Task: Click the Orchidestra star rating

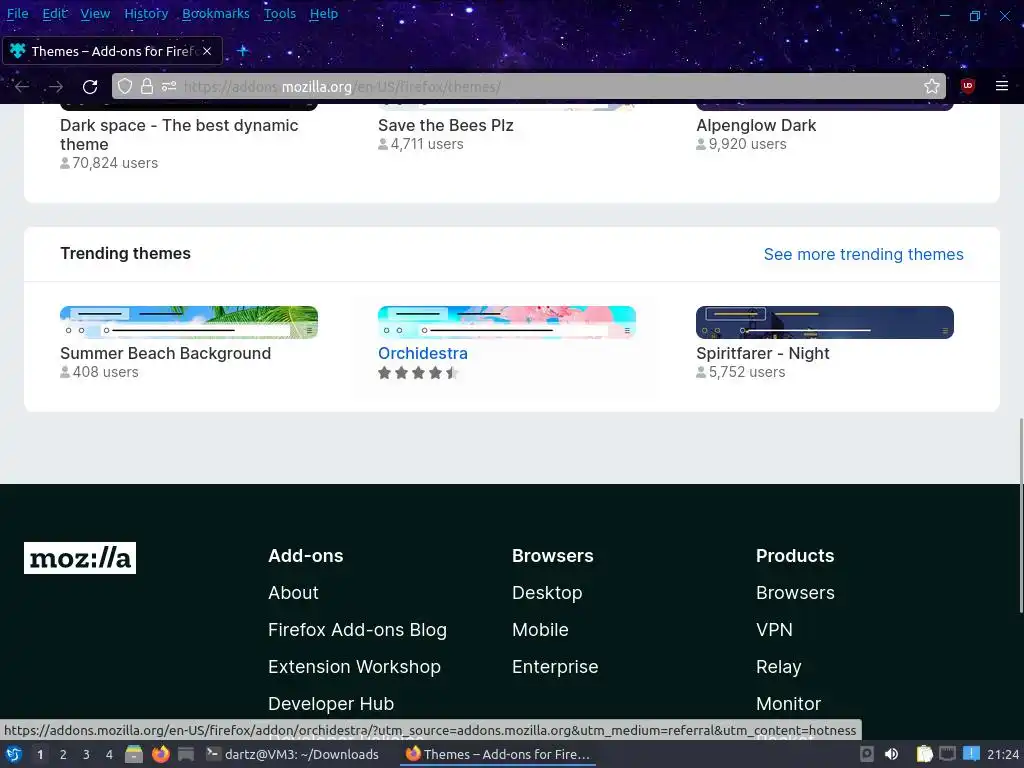Action: 419,373
